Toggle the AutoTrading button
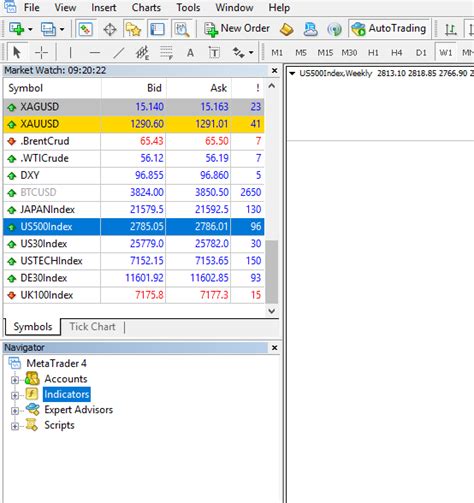This screenshot has width=474, height=503. coord(389,29)
